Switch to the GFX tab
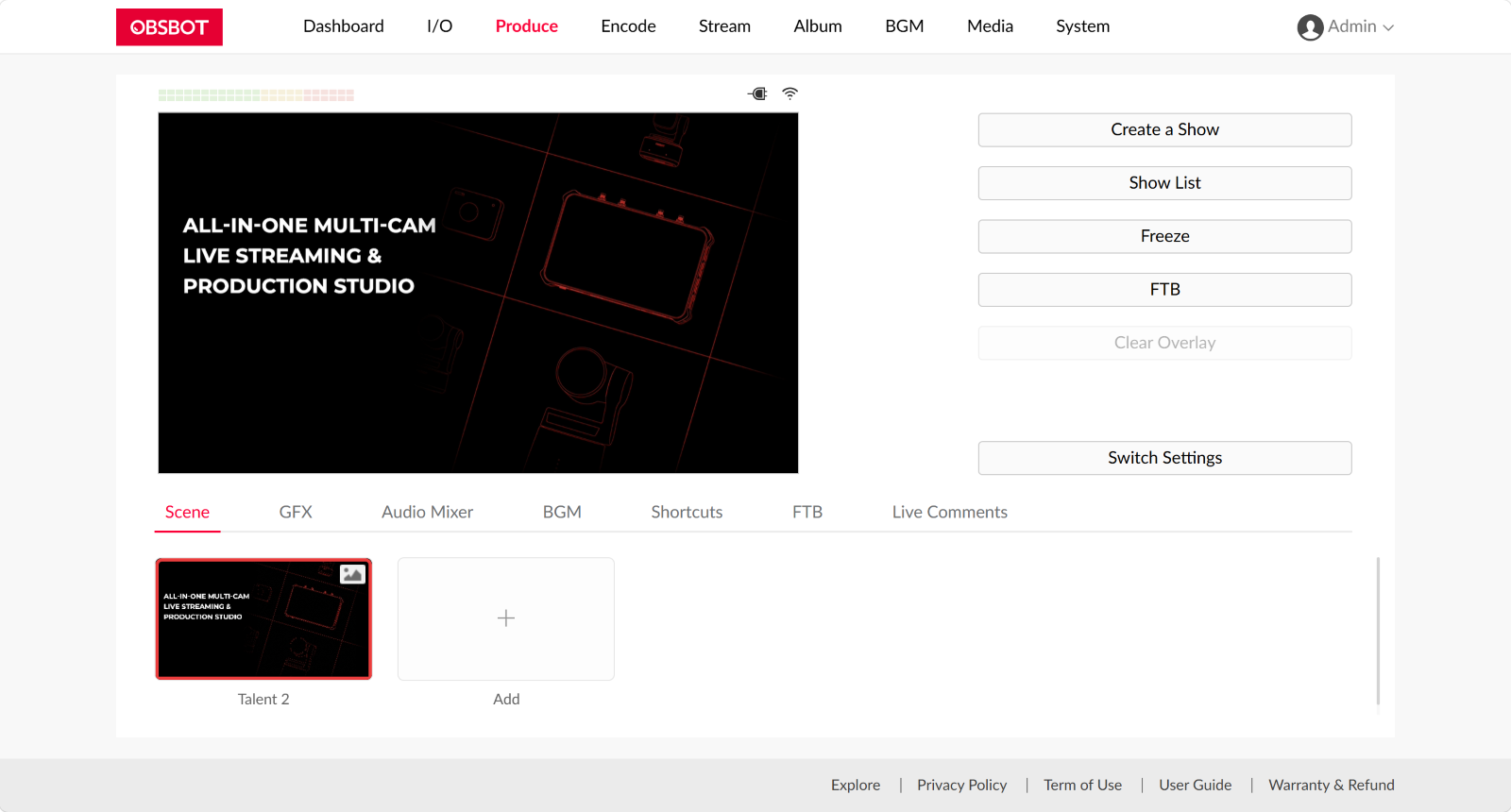The height and width of the screenshot is (812, 1511). point(296,512)
